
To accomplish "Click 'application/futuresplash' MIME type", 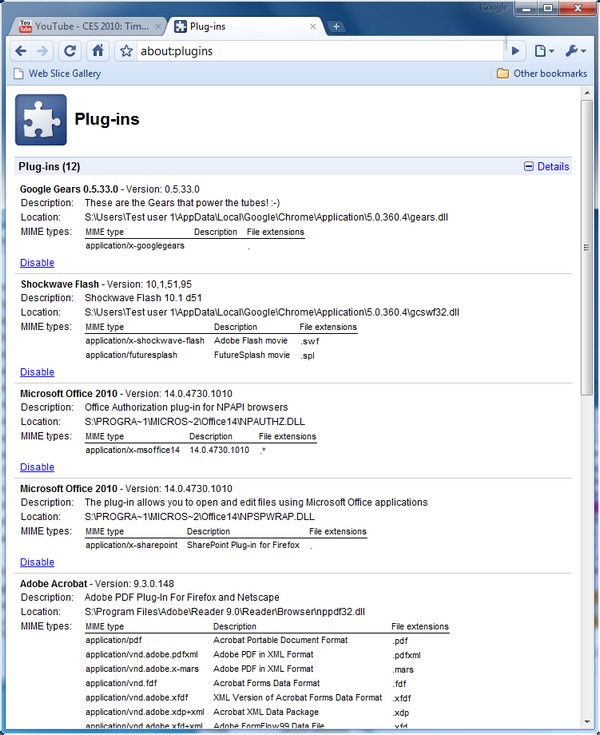I will pos(131,355).
